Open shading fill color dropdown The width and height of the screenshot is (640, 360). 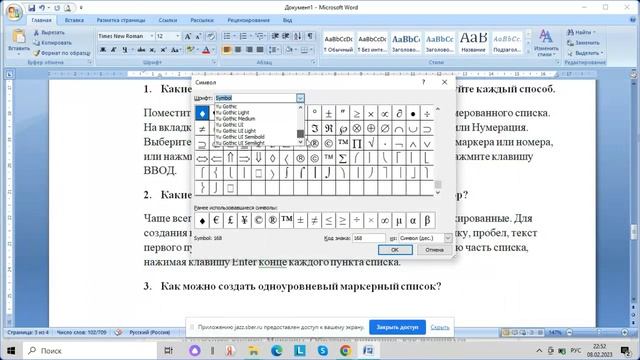pos(296,50)
